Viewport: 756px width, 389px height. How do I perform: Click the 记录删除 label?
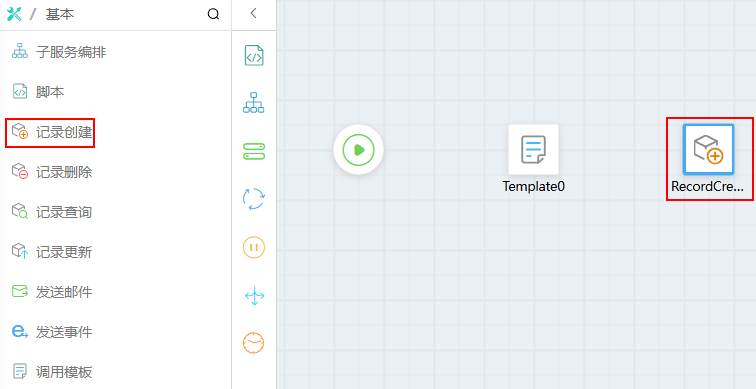tap(64, 172)
